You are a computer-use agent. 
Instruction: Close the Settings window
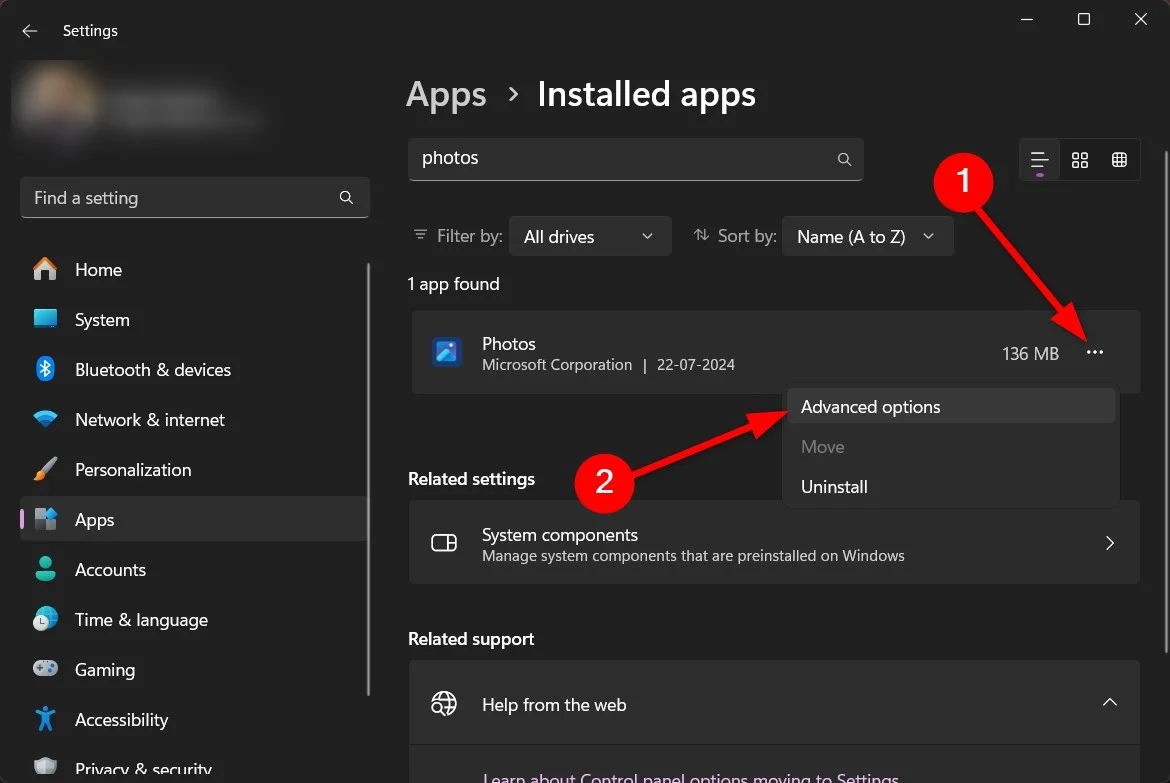point(1140,19)
